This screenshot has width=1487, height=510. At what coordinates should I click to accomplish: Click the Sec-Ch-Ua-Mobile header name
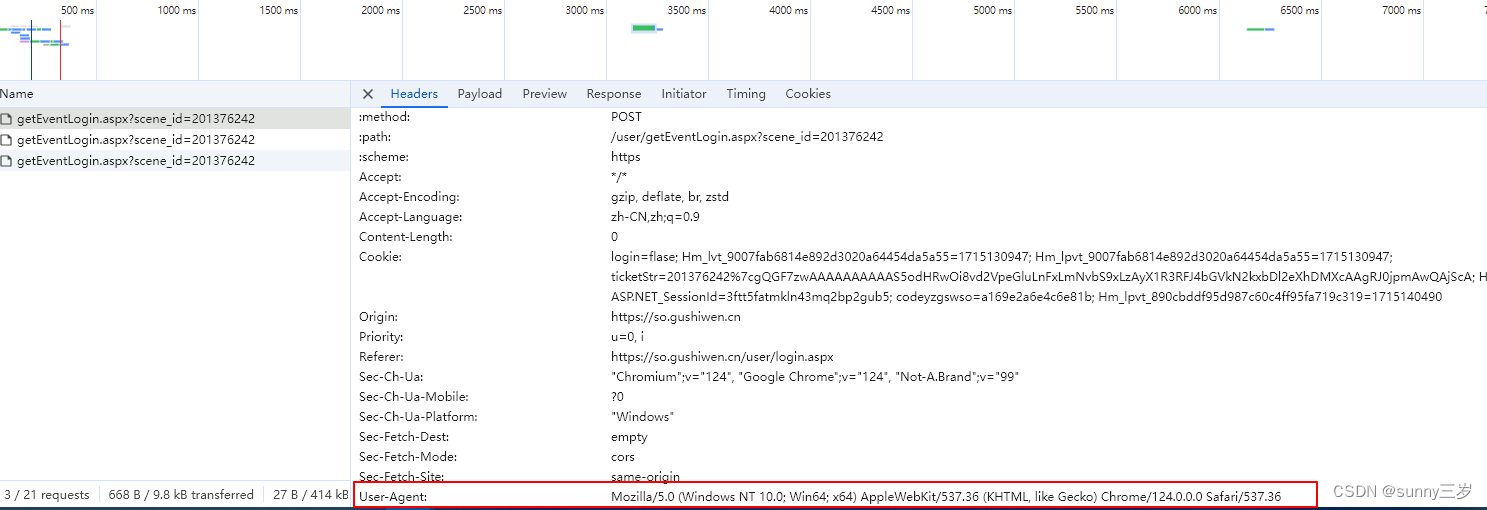click(413, 397)
